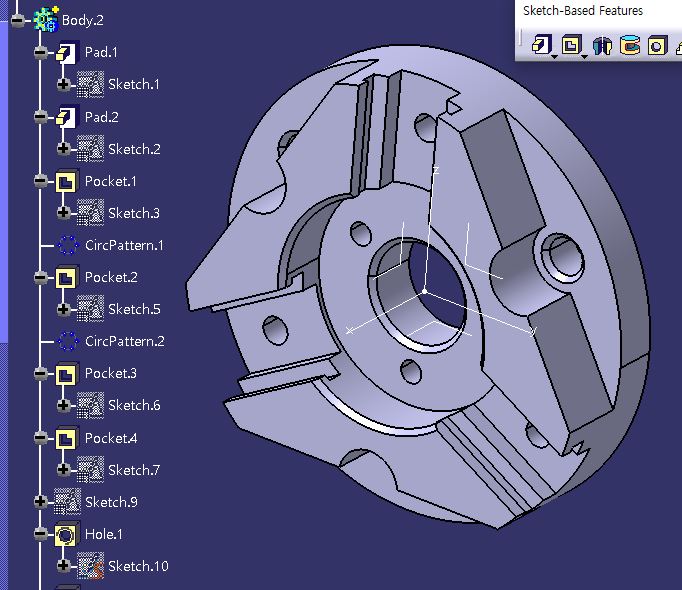Click the Sketch.10 icon
Viewport: 682px width, 590px height.
(90, 566)
